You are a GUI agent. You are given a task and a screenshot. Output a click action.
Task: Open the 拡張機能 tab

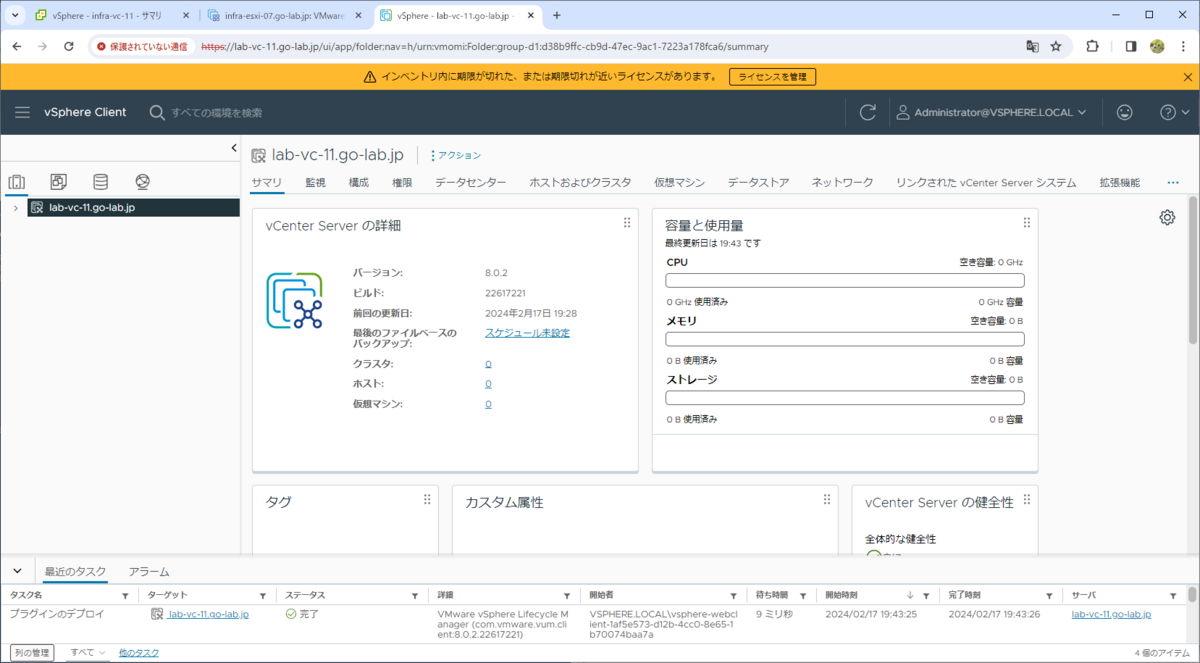tap(1119, 182)
